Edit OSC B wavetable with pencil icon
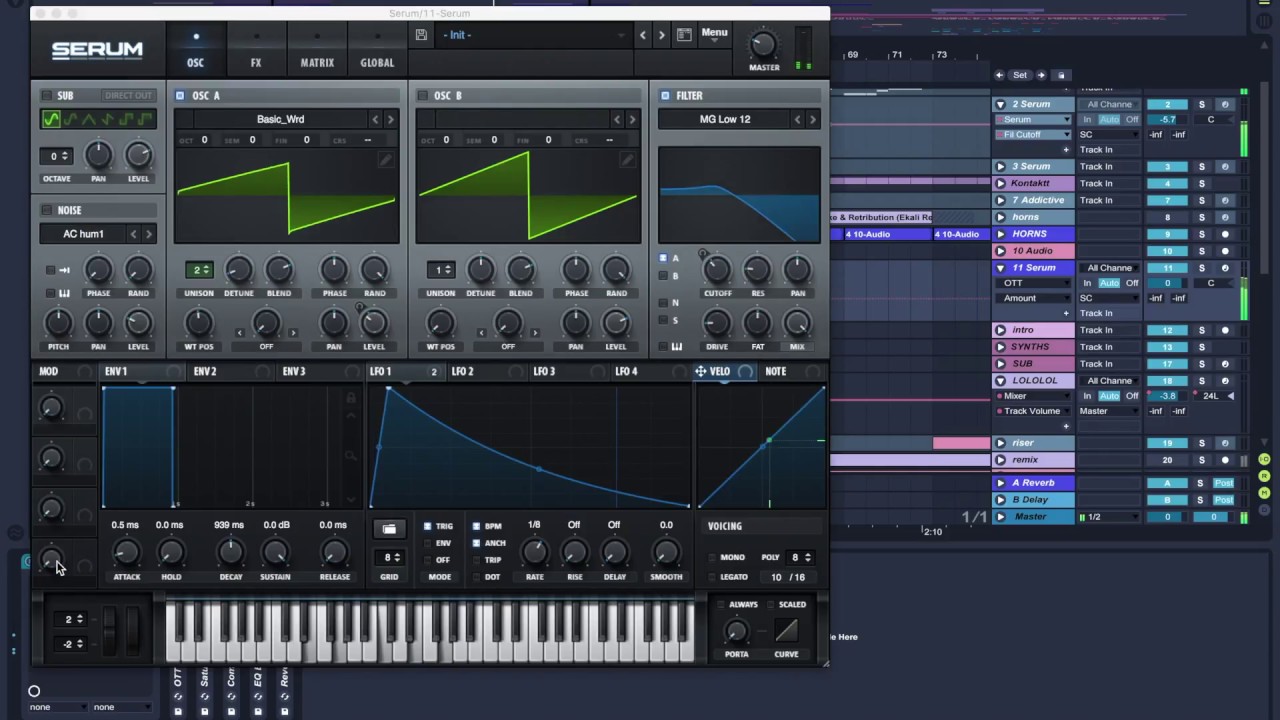 pyautogui.click(x=627, y=160)
